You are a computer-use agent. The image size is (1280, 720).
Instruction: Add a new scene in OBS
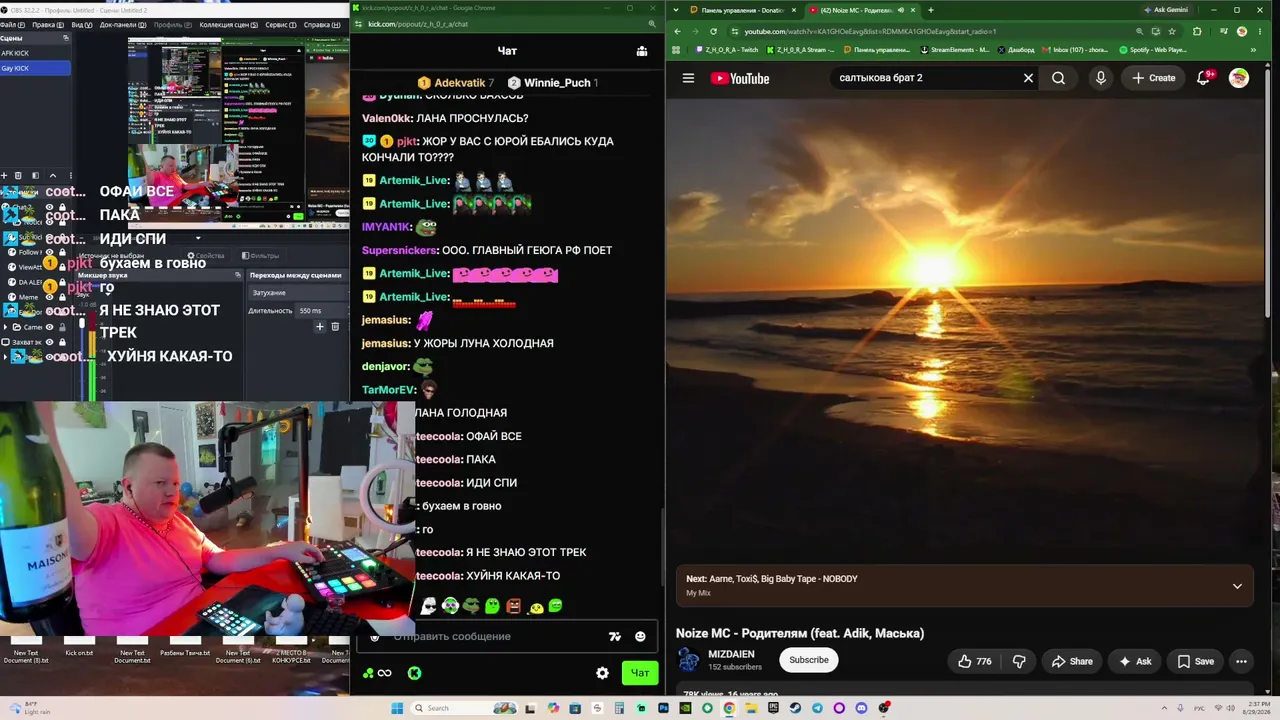tap(5, 175)
